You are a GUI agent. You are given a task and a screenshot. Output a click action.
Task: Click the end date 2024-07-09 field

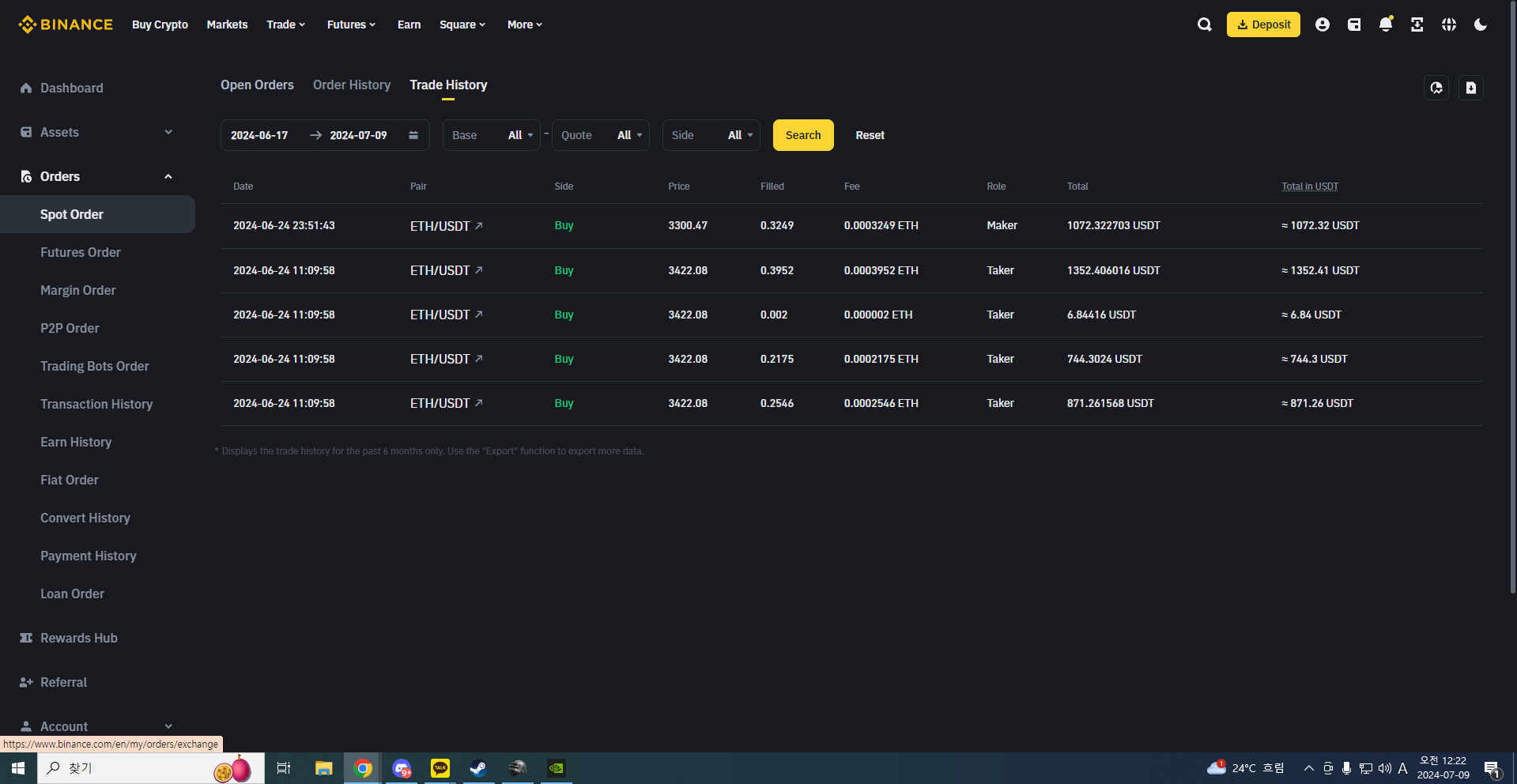[x=358, y=135]
